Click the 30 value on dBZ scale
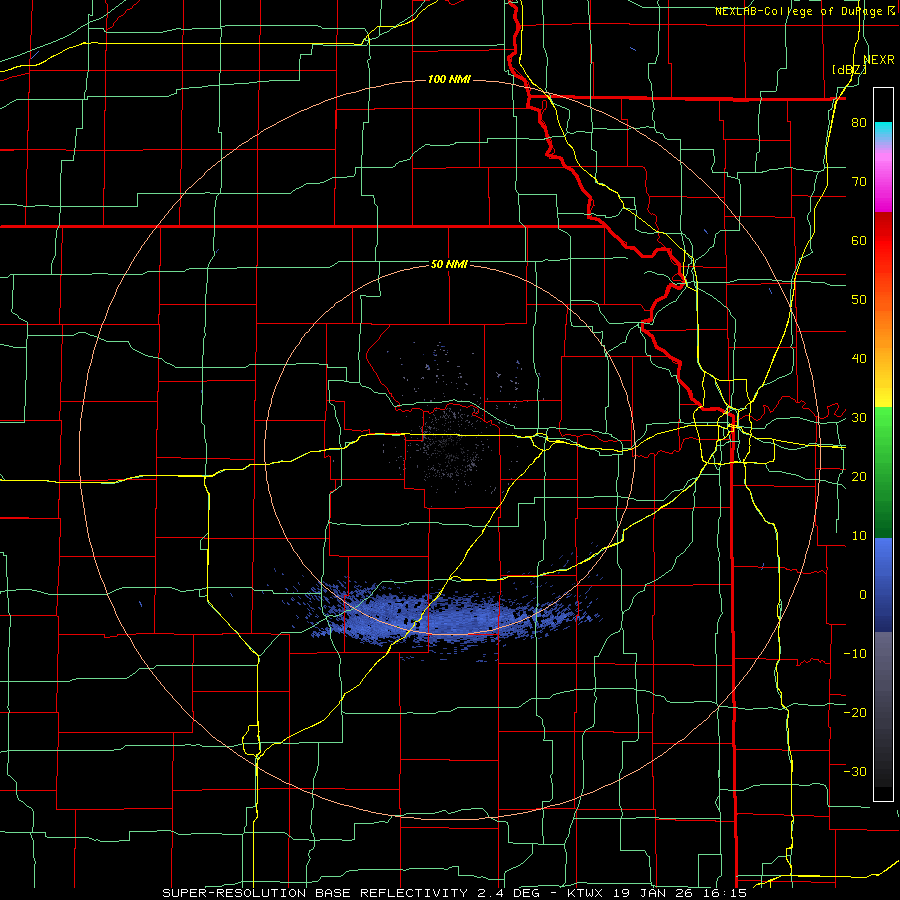 (x=859, y=417)
